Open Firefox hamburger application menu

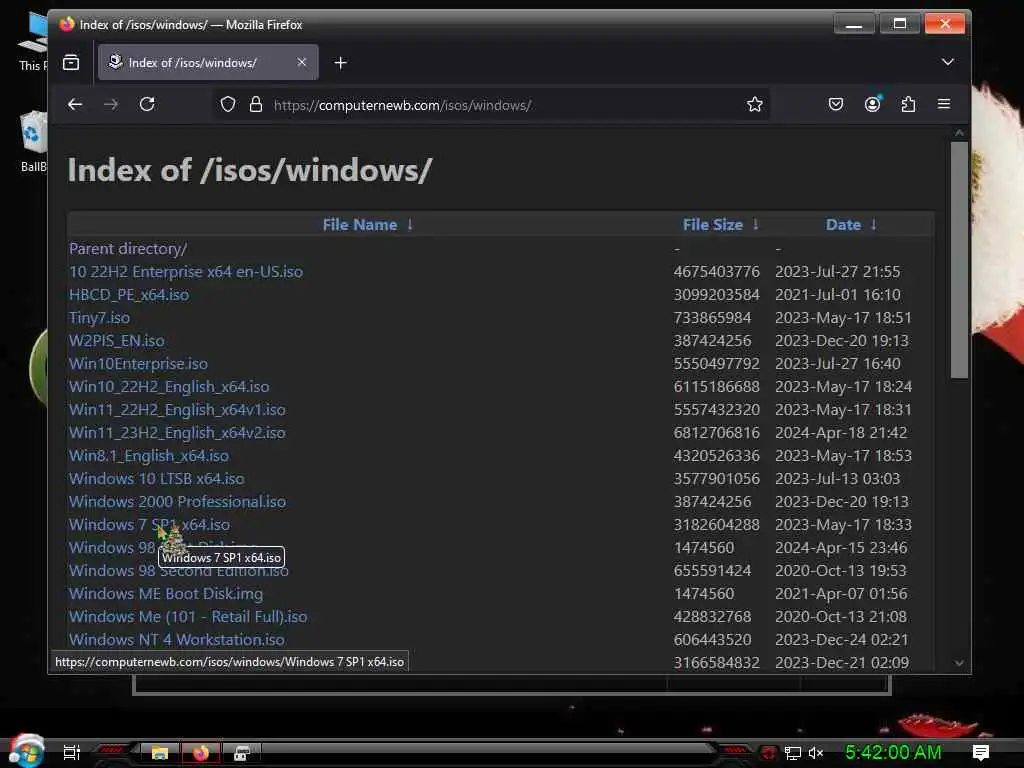click(944, 104)
